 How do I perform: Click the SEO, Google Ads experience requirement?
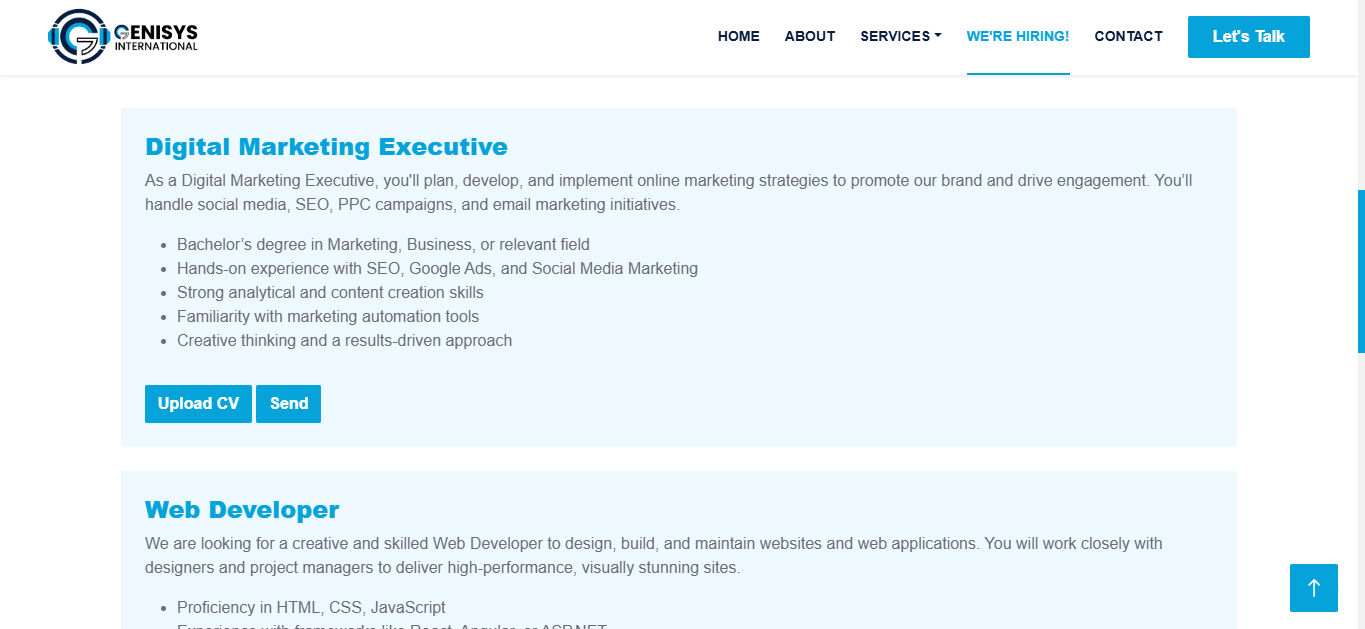tap(437, 269)
